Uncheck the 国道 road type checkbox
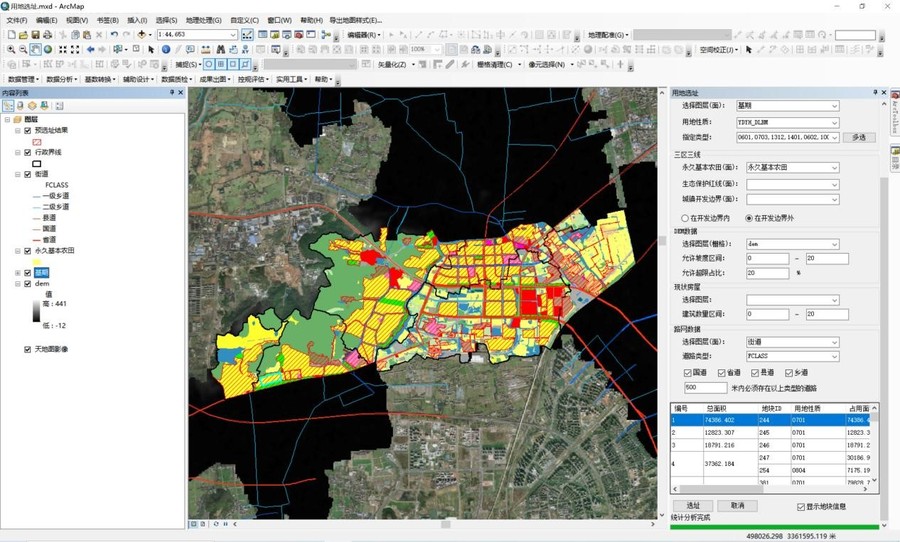Viewport: 900px width, 542px height. pos(688,373)
